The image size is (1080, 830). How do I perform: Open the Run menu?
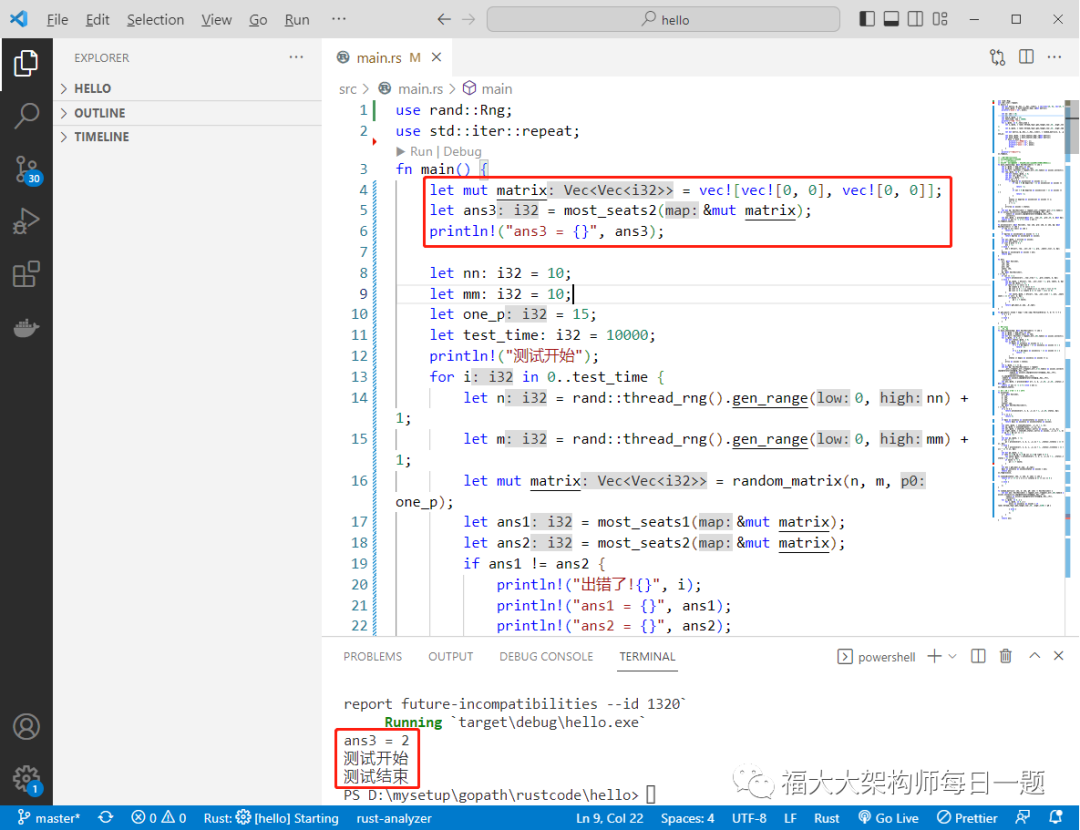tap(297, 19)
